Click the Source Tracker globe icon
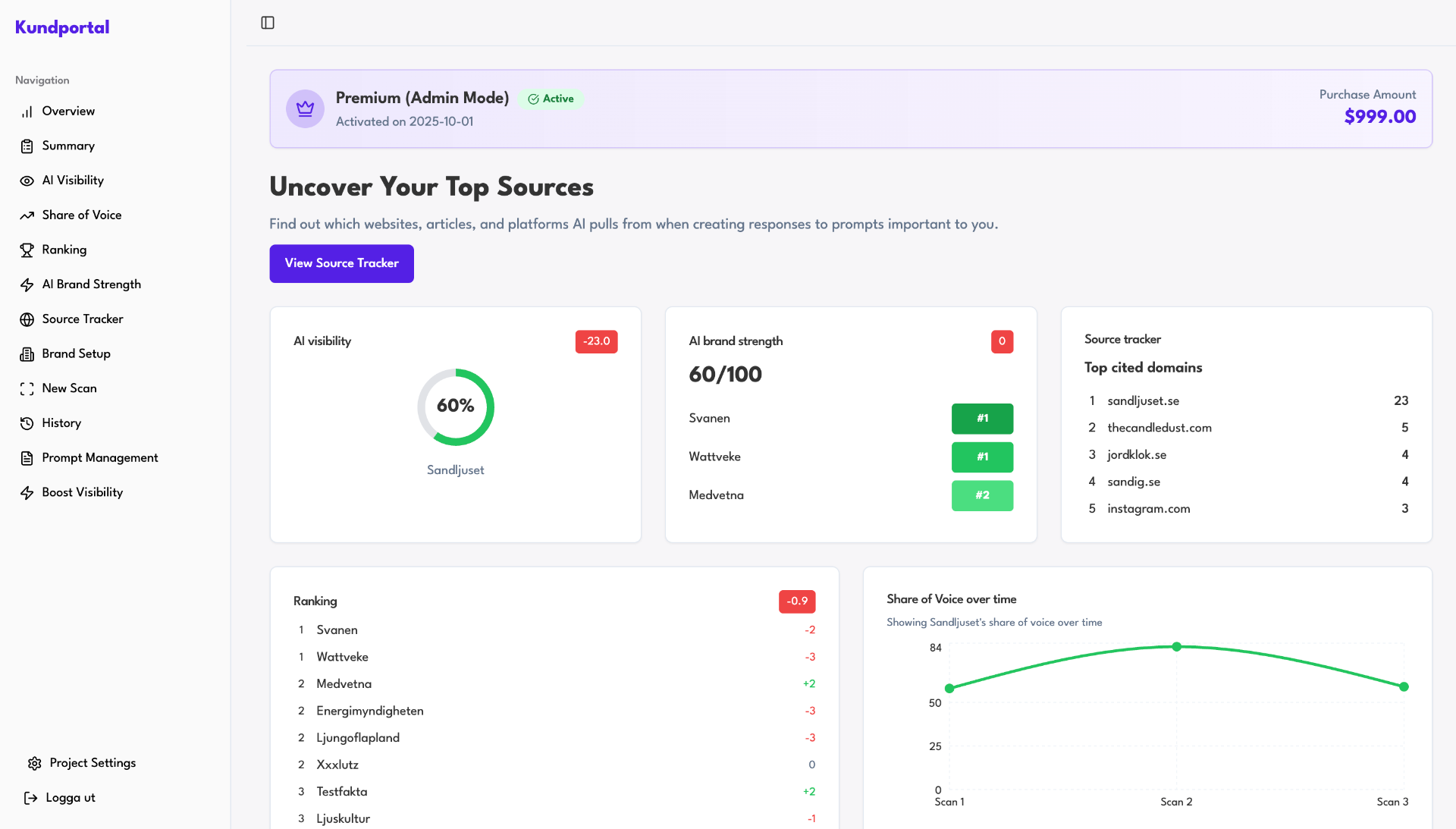Viewport: 1456px width, 829px height. pos(27,319)
